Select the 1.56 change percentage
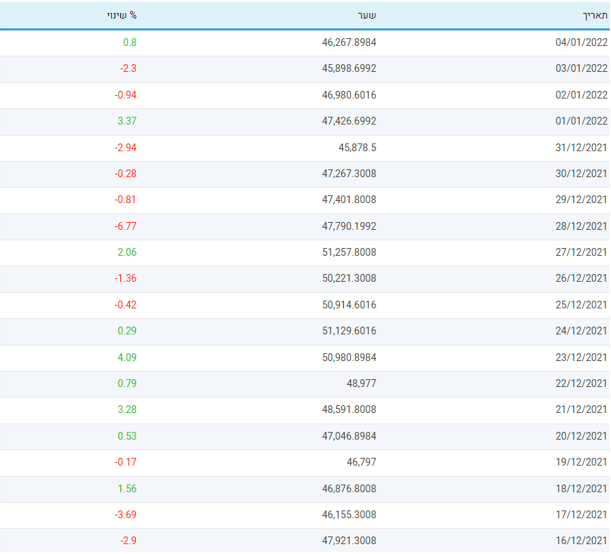The height and width of the screenshot is (554, 611). pos(128,488)
